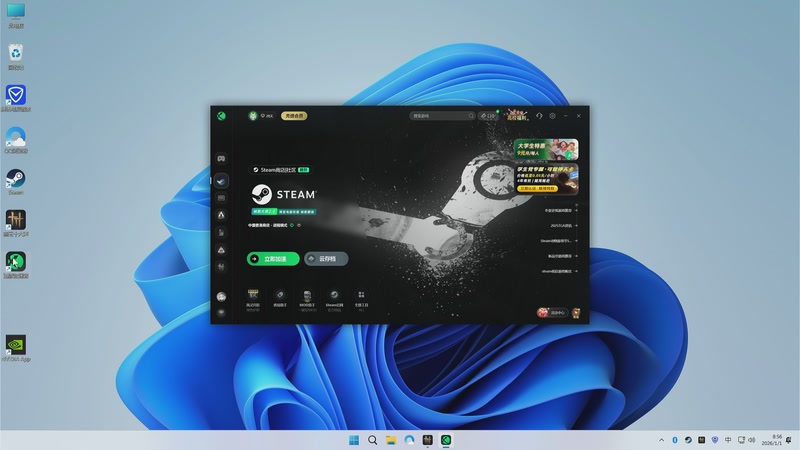Open the settings gear in the accelerator header
The image size is (800, 450).
click(x=553, y=116)
